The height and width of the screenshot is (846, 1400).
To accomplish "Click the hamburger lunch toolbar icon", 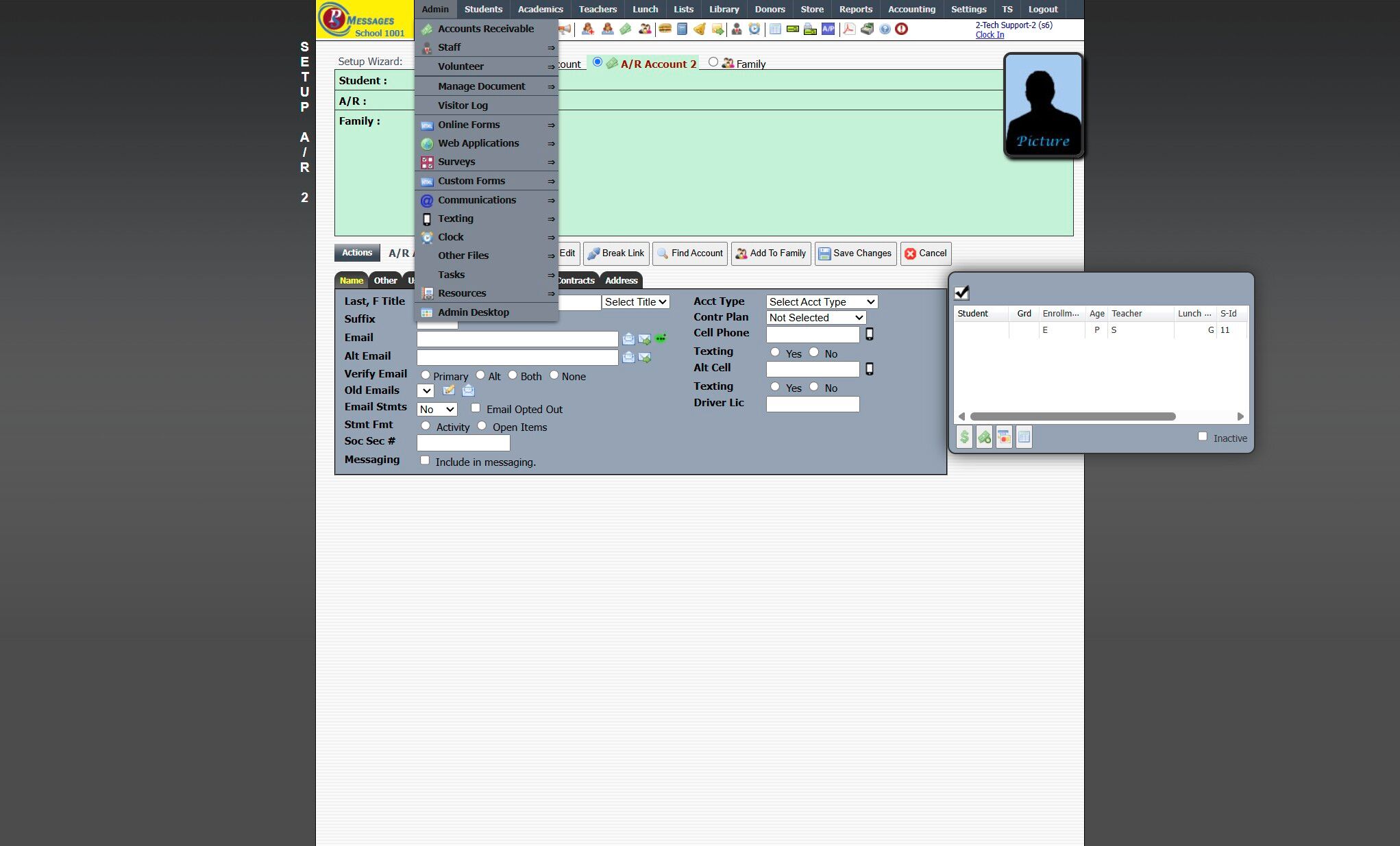I will click(x=664, y=29).
